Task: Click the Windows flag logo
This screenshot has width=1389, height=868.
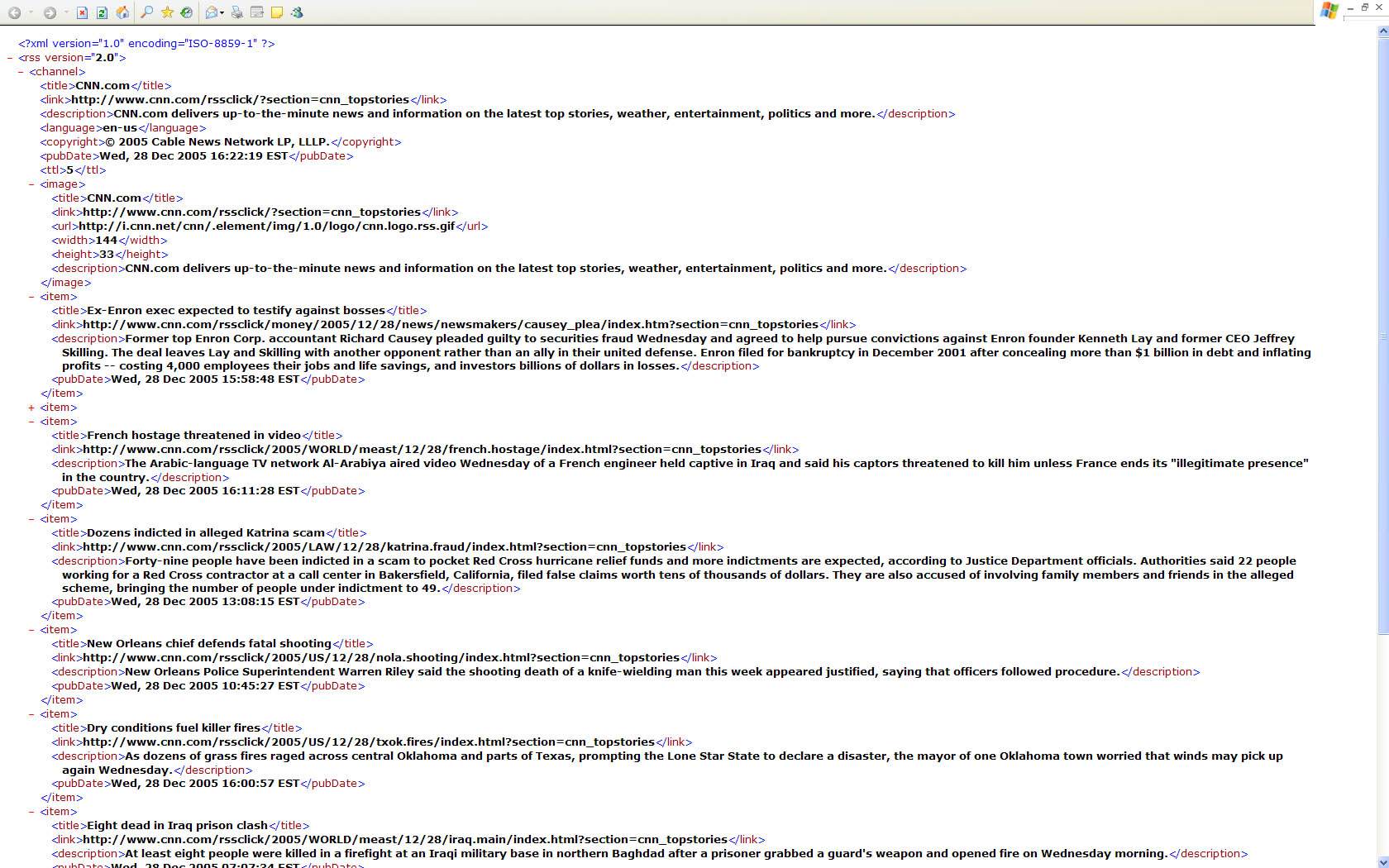Action: 1329,10
